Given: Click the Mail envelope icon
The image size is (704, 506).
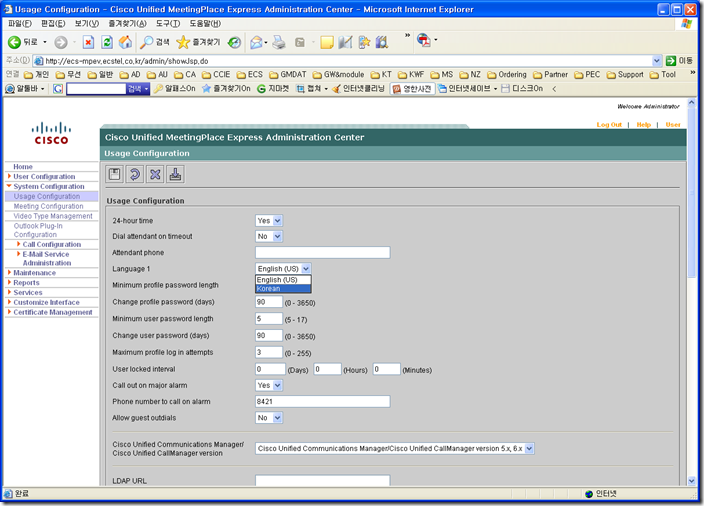Looking at the screenshot, I should click(x=256, y=42).
